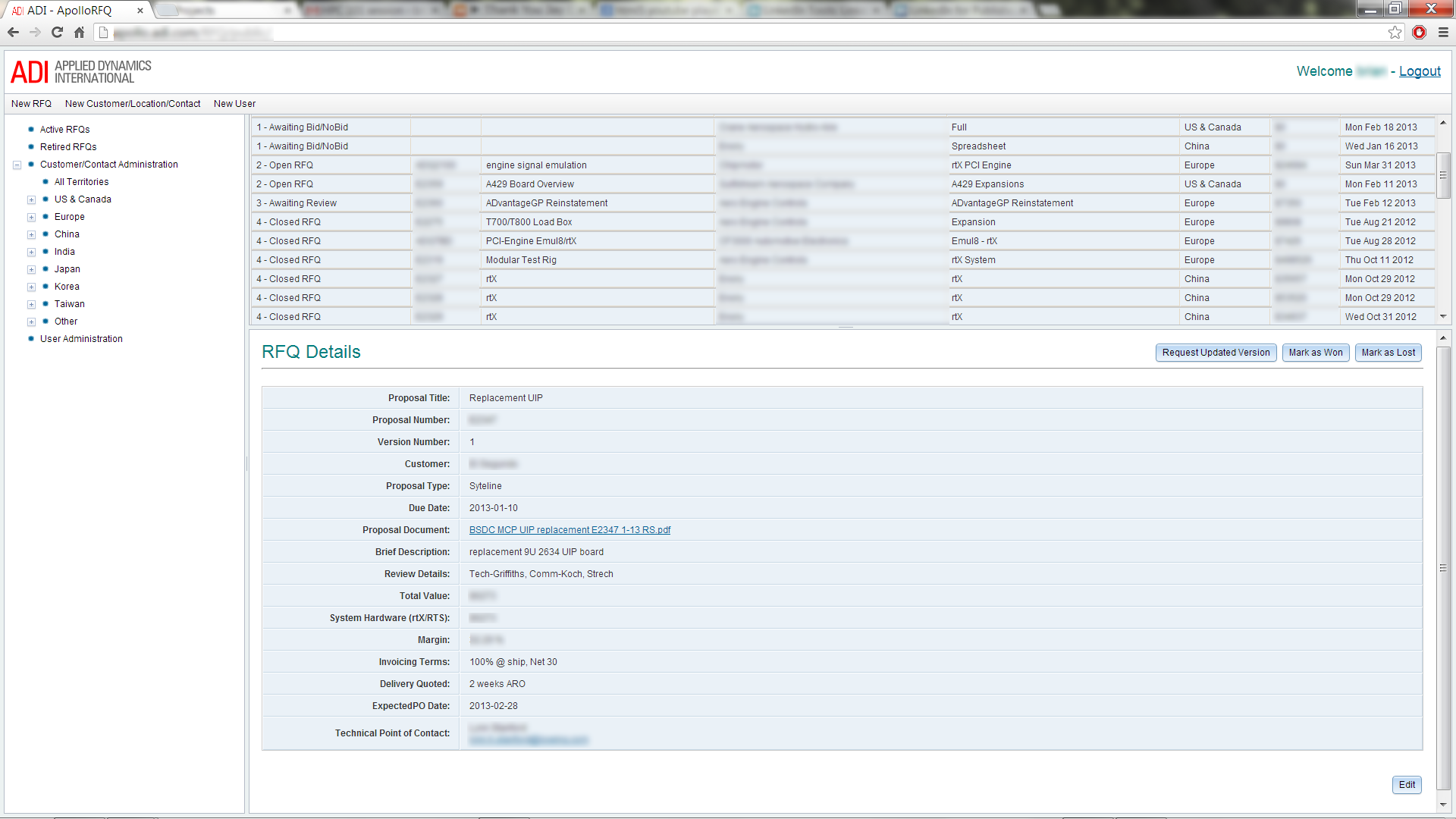Open the red extension icon

1419,33
